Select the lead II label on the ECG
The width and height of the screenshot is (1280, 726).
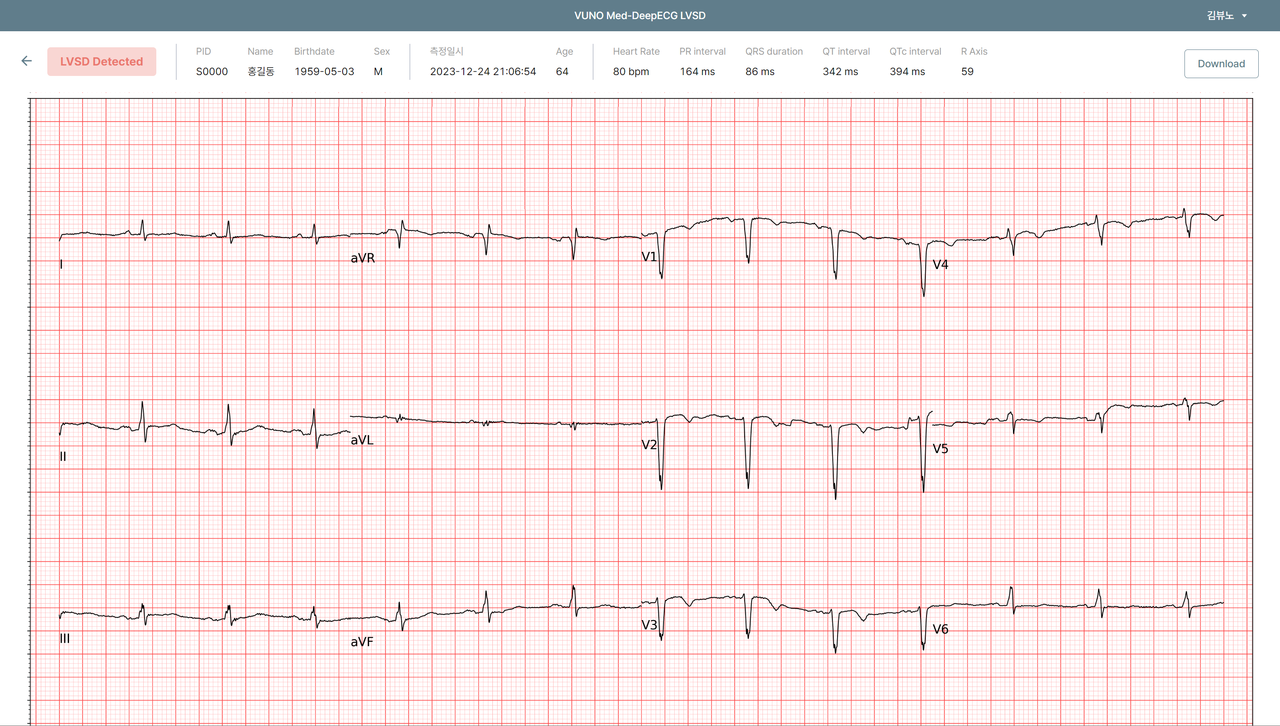point(62,456)
